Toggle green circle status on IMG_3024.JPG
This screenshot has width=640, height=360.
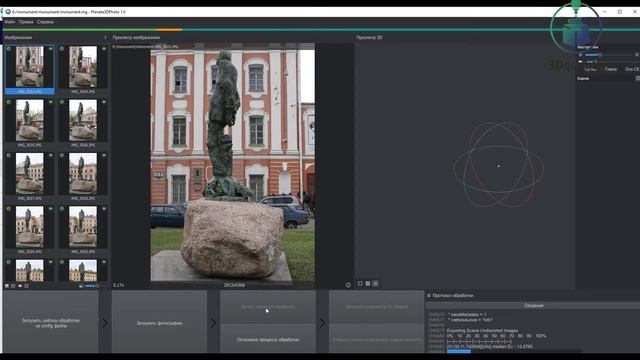[62, 49]
